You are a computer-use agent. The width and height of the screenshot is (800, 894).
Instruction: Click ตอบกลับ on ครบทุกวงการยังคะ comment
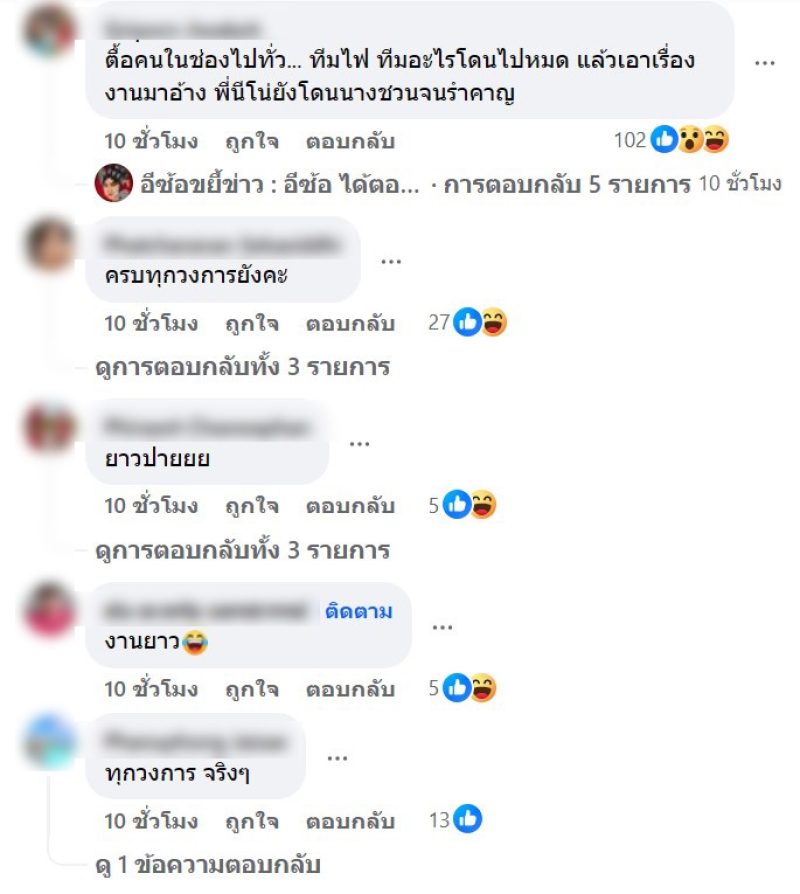[350, 323]
